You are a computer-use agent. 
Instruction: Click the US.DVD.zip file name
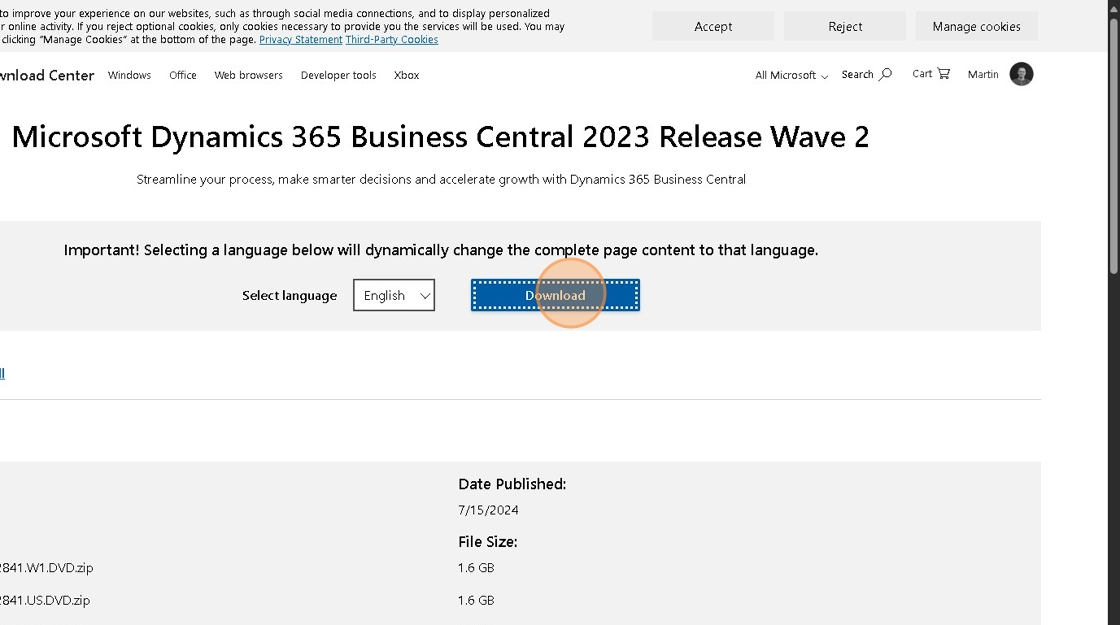[x=45, y=601]
